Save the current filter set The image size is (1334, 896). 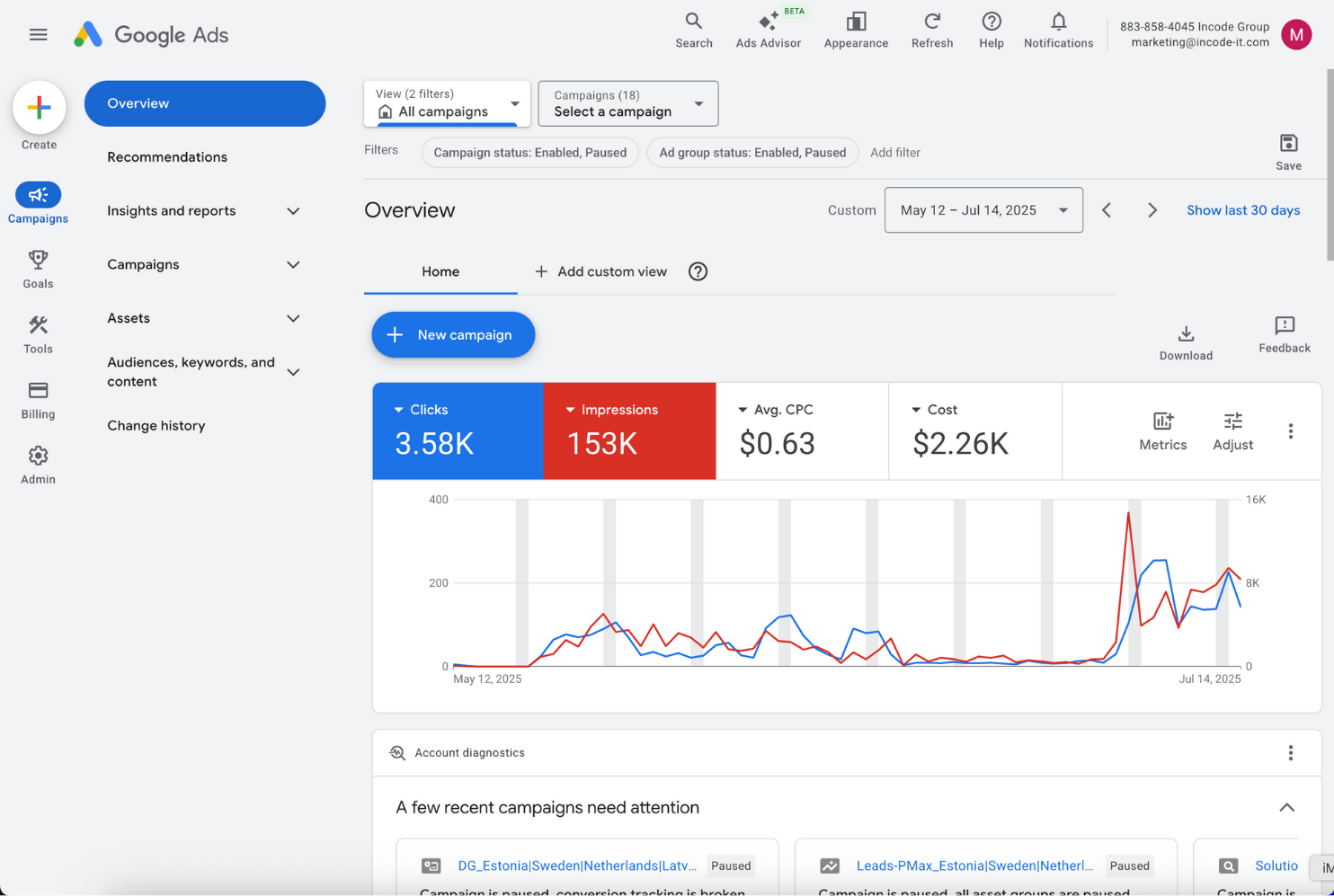tap(1287, 151)
